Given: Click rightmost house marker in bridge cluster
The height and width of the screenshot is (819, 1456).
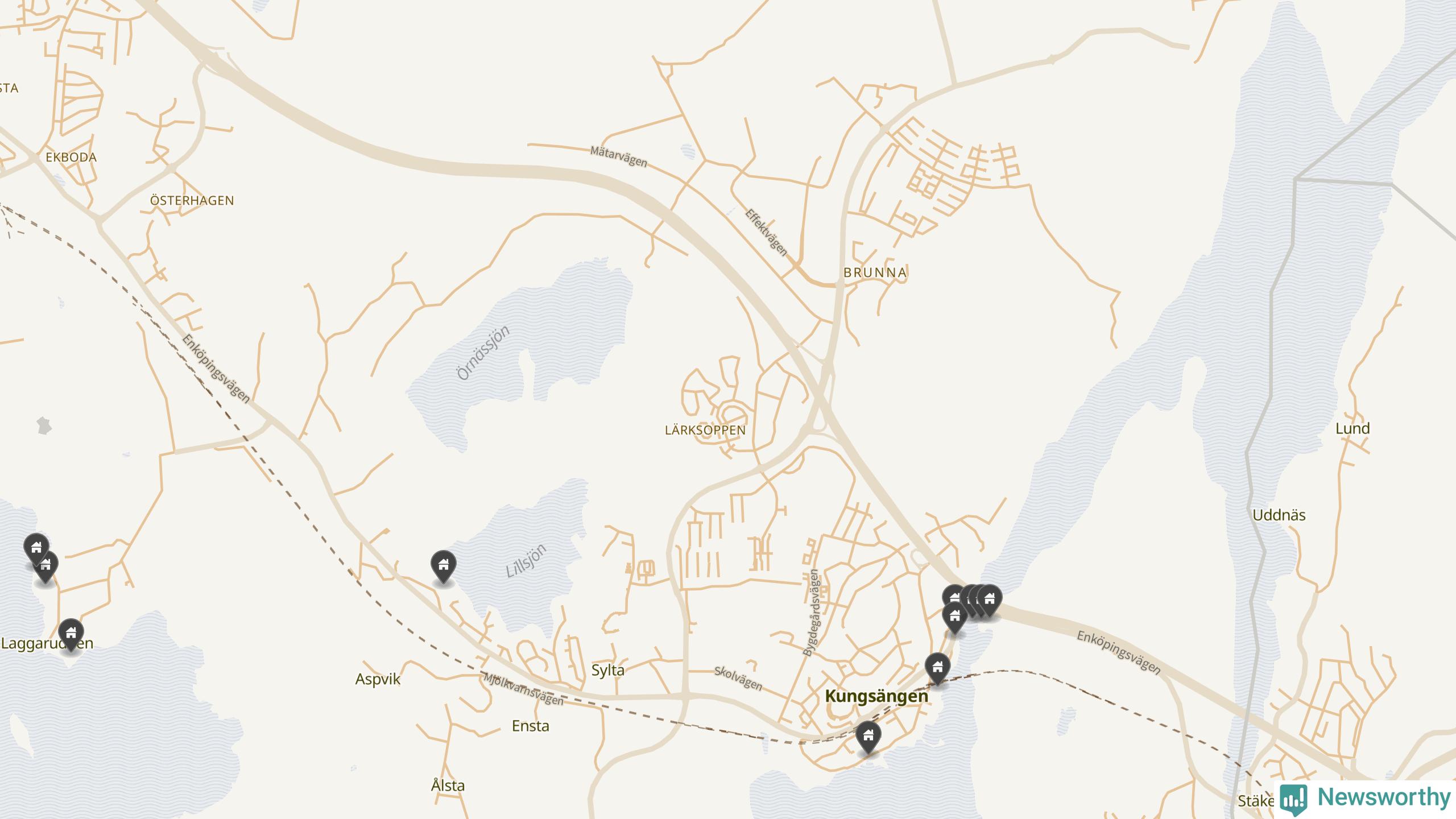Looking at the screenshot, I should 991,599.
